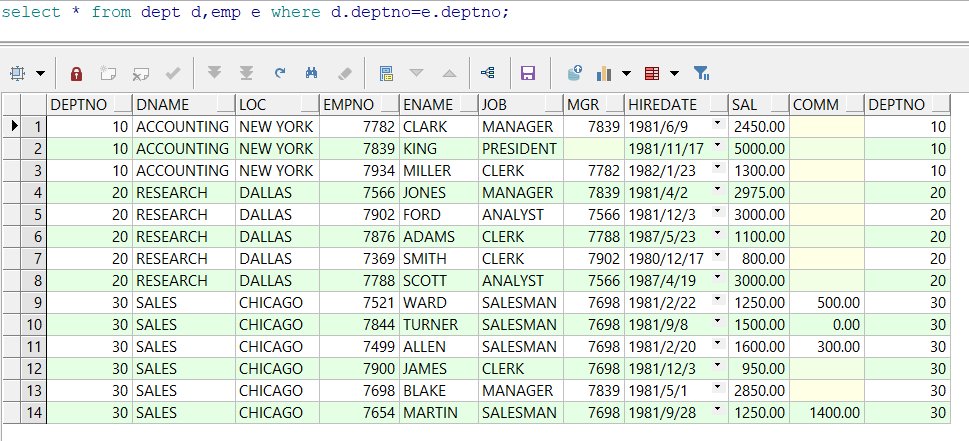The image size is (969, 441).
Task: Click the small sort button beside EMPNO
Action: coord(391,104)
